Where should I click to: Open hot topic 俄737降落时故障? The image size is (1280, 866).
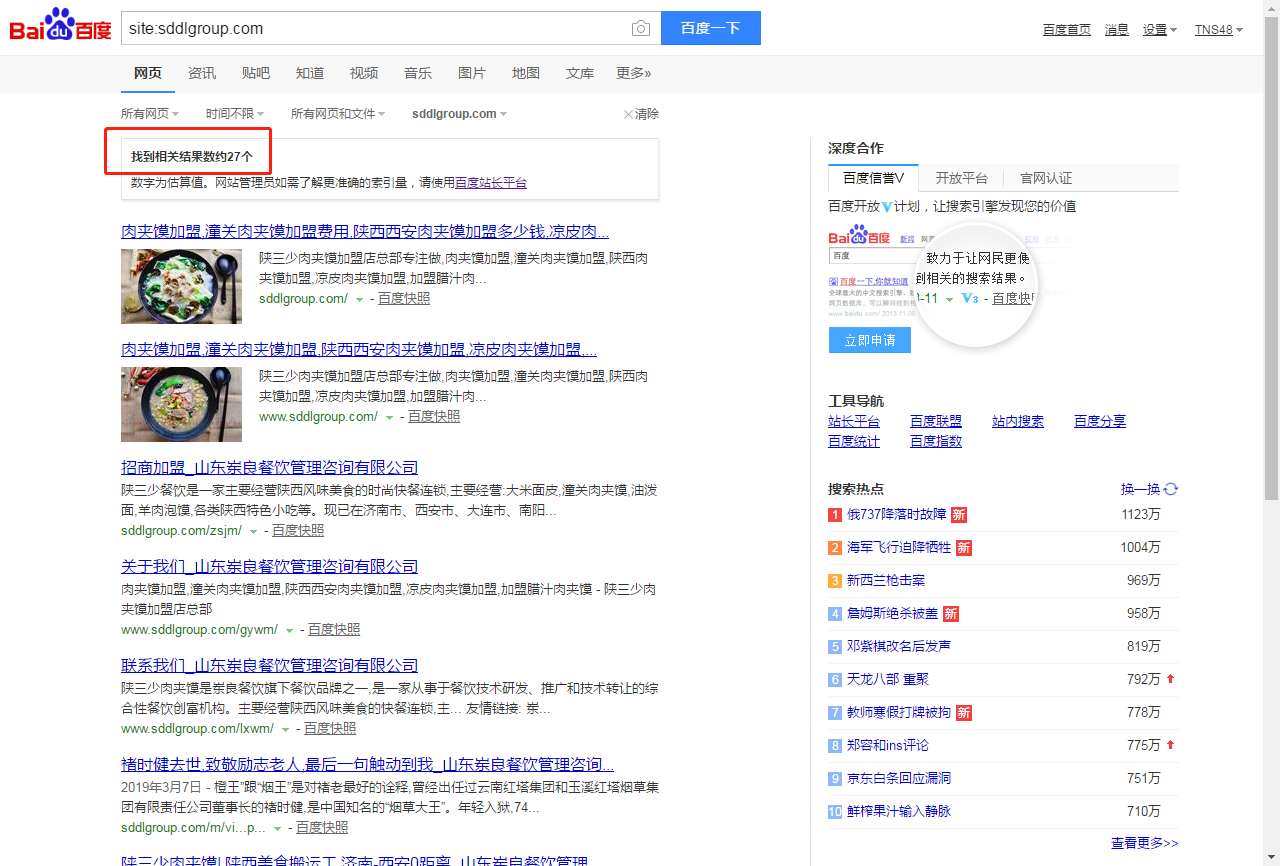pos(897,515)
